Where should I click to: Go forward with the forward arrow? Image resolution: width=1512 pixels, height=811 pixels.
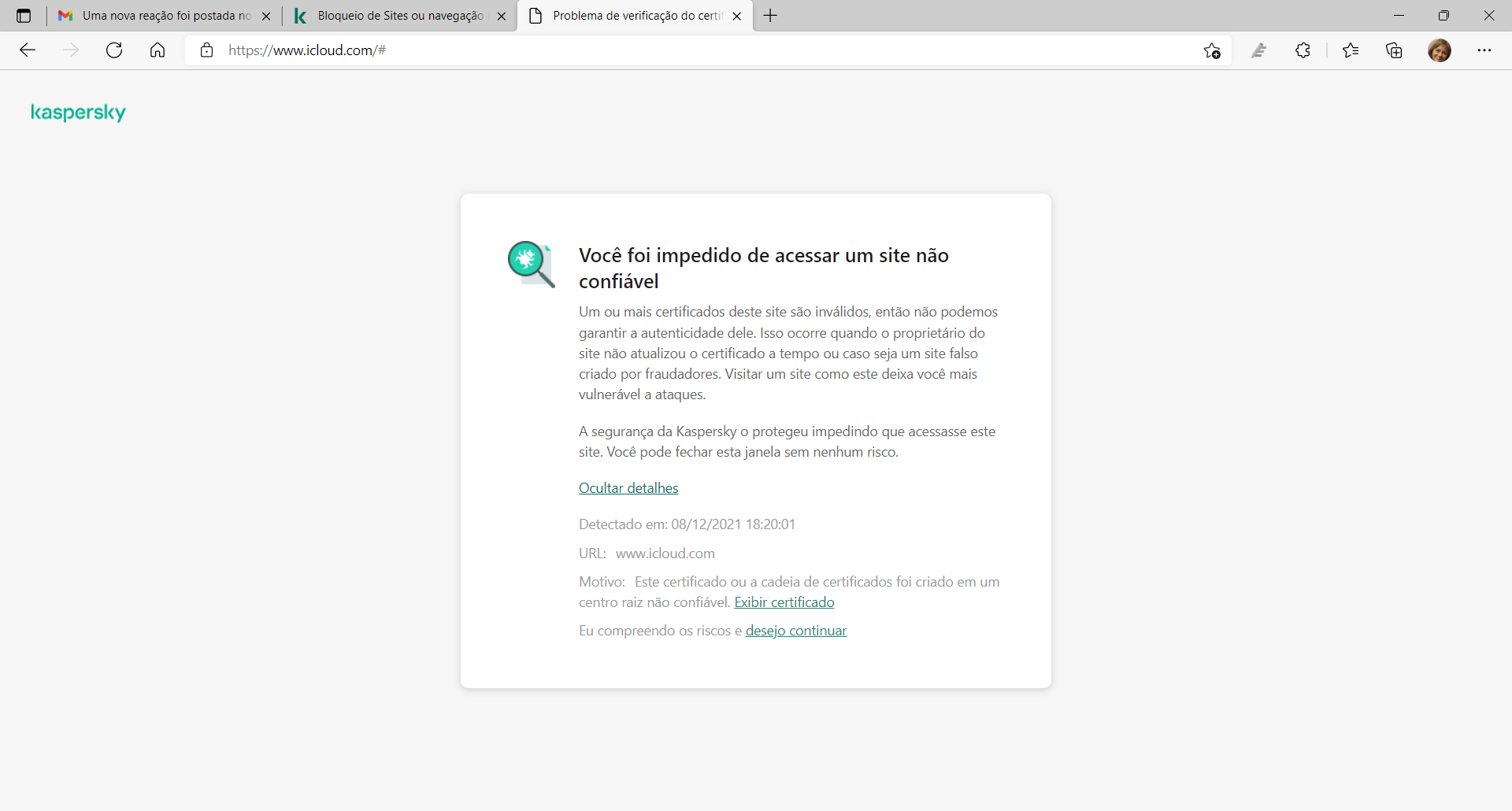(x=71, y=50)
